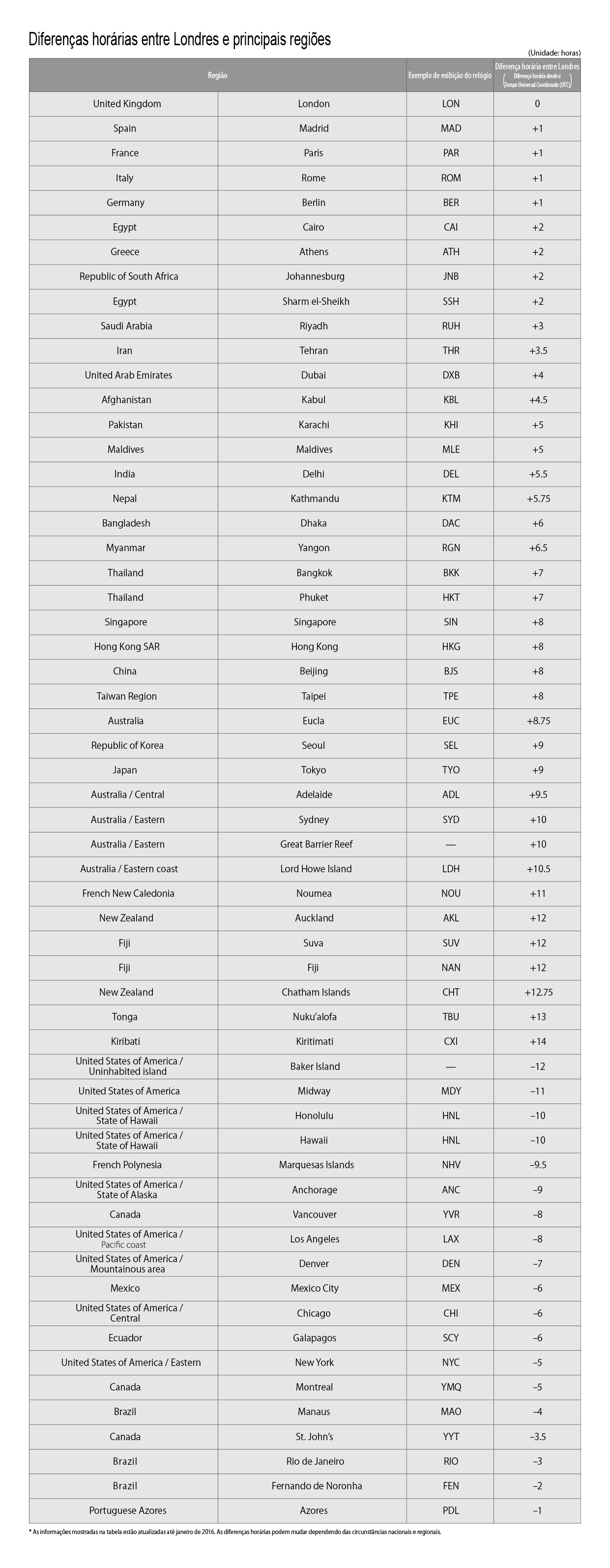Screen dimensions: 610x1568
Task: Click the 'Região' column header
Action: (x=217, y=76)
